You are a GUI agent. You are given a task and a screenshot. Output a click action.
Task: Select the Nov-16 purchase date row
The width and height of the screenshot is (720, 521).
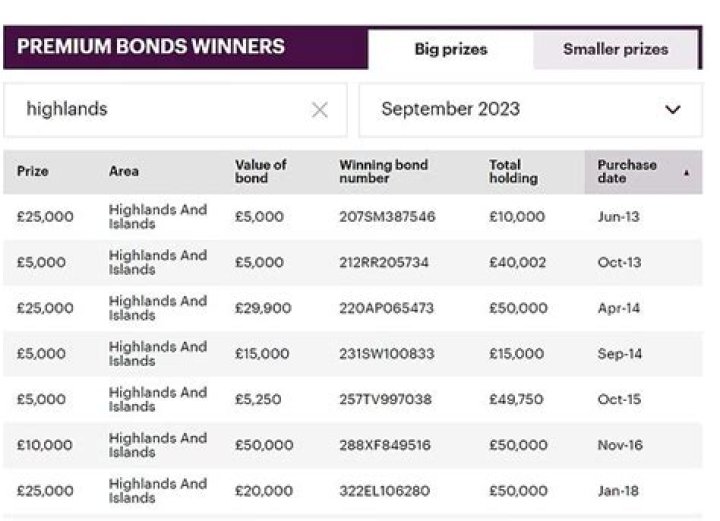coord(619,445)
